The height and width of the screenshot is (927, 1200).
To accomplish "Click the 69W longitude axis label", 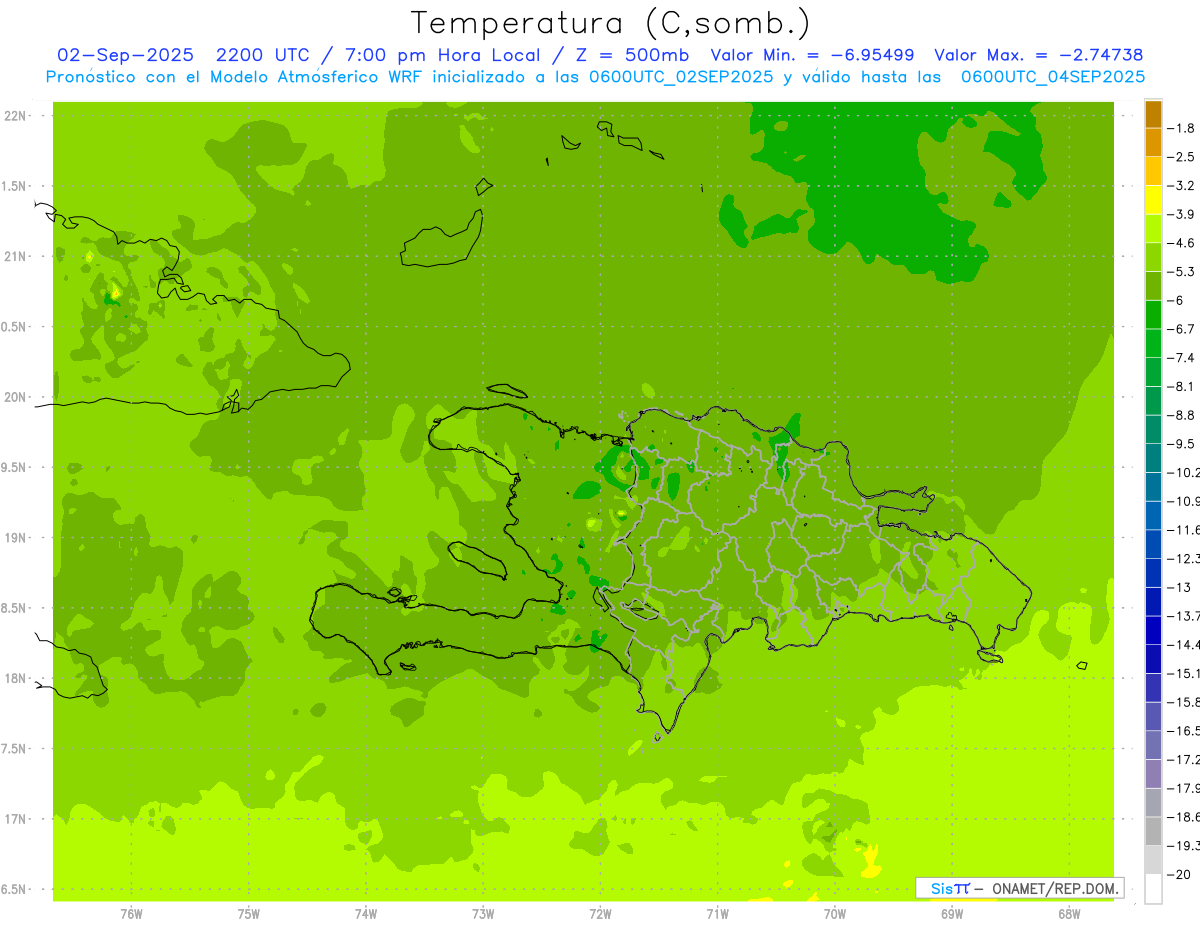I will [x=952, y=913].
